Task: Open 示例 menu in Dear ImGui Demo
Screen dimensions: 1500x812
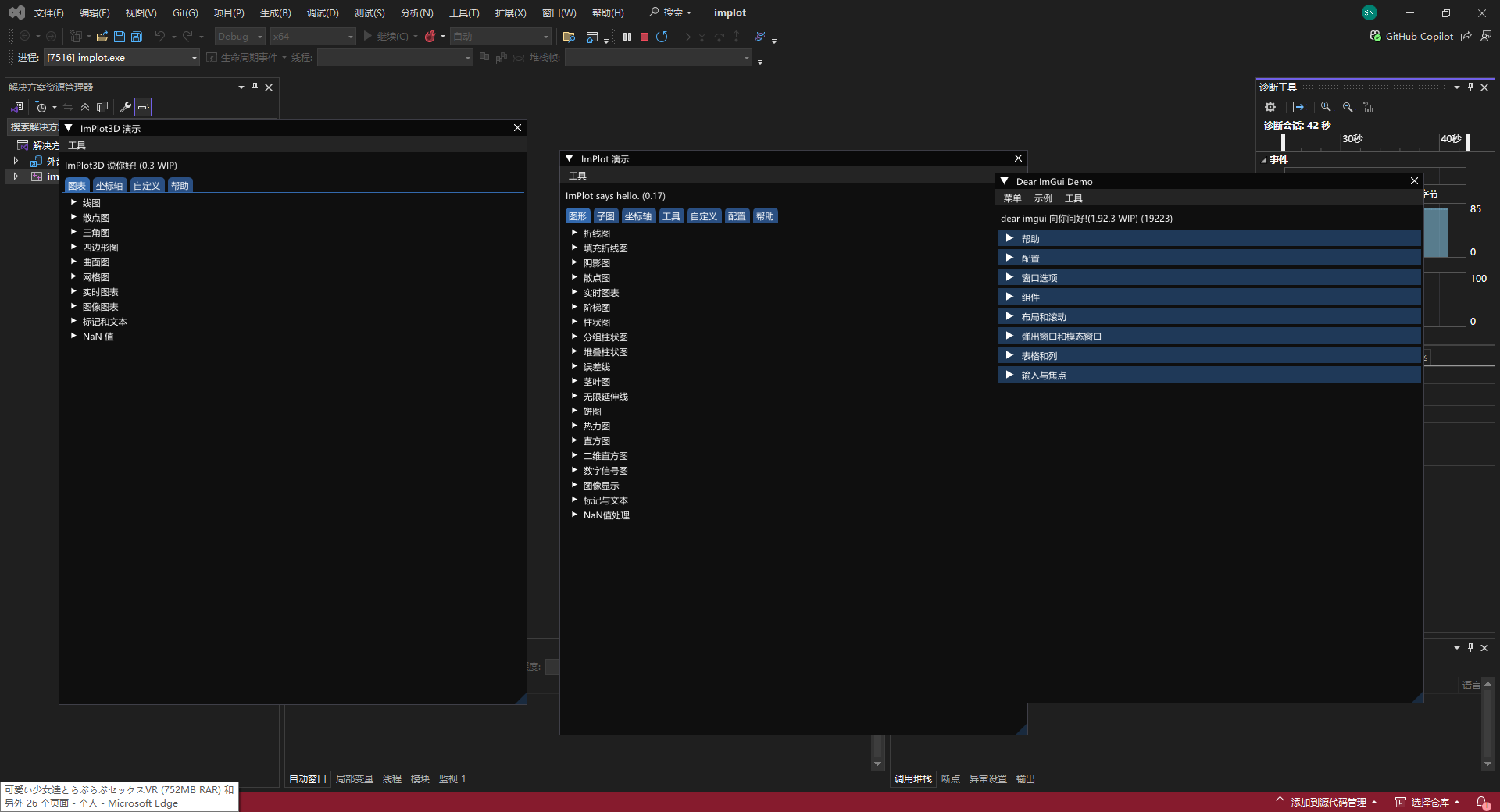Action: [x=1043, y=198]
